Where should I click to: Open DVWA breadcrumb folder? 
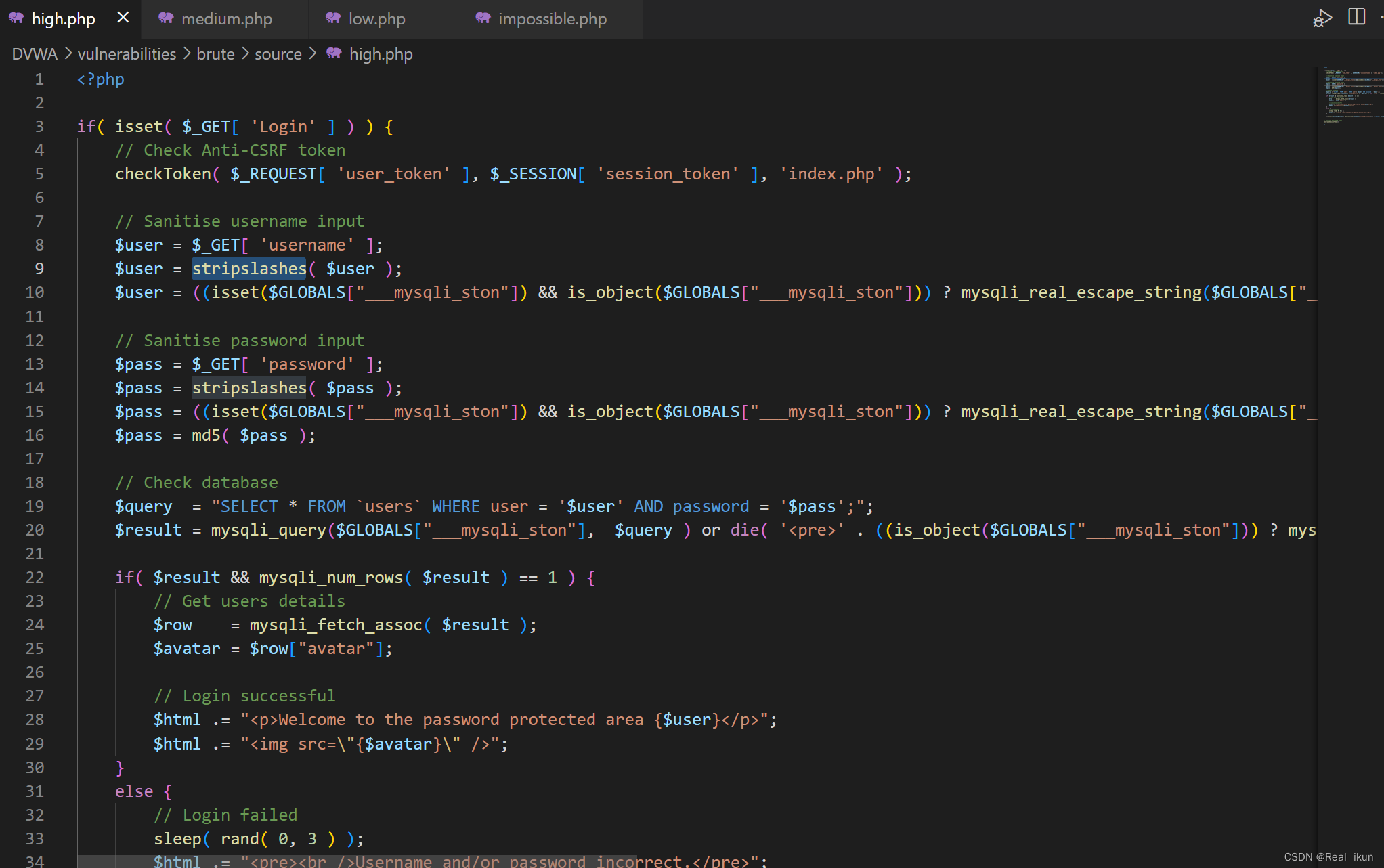pos(35,54)
